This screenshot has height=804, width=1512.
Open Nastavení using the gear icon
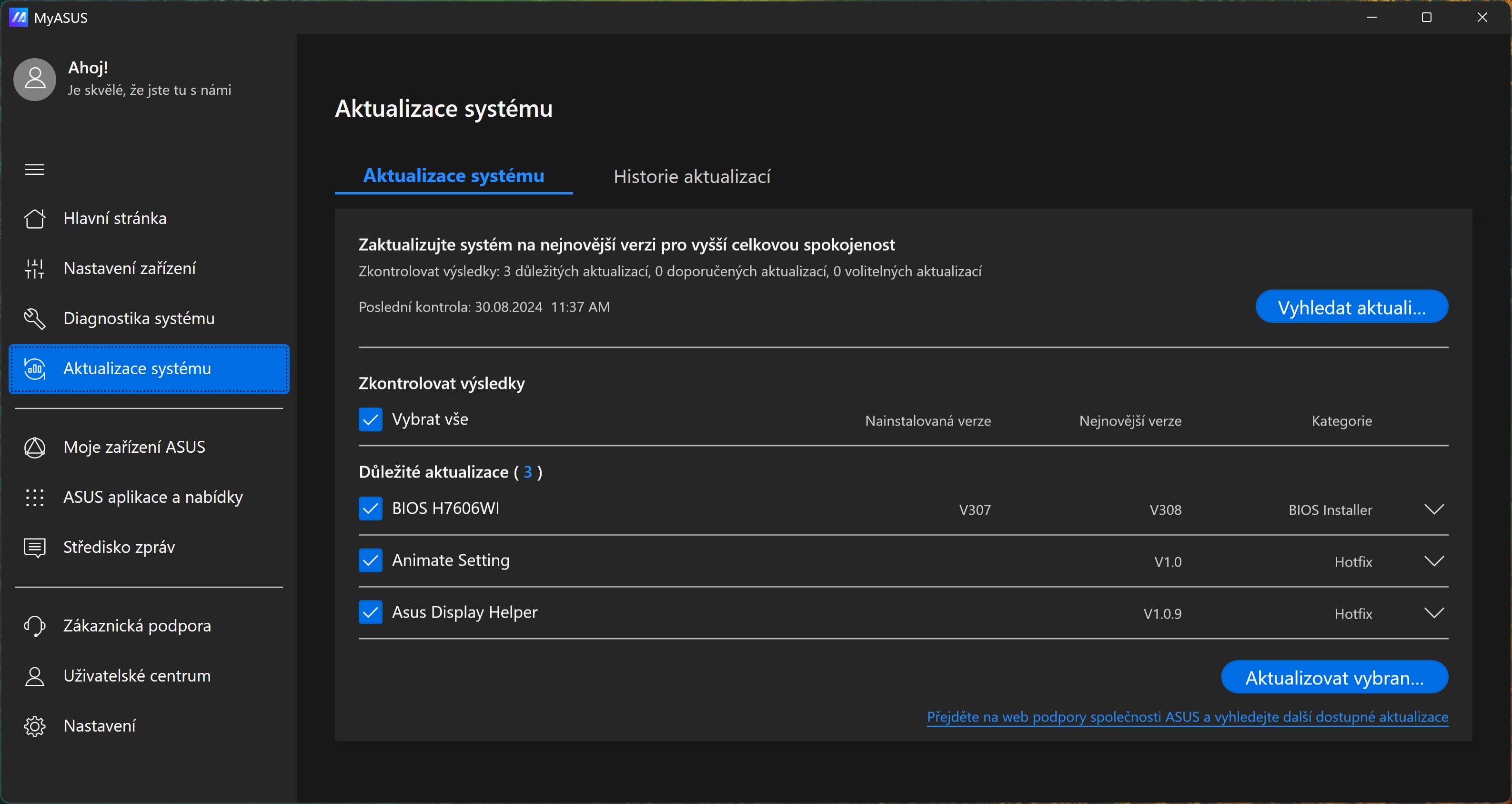coord(35,725)
